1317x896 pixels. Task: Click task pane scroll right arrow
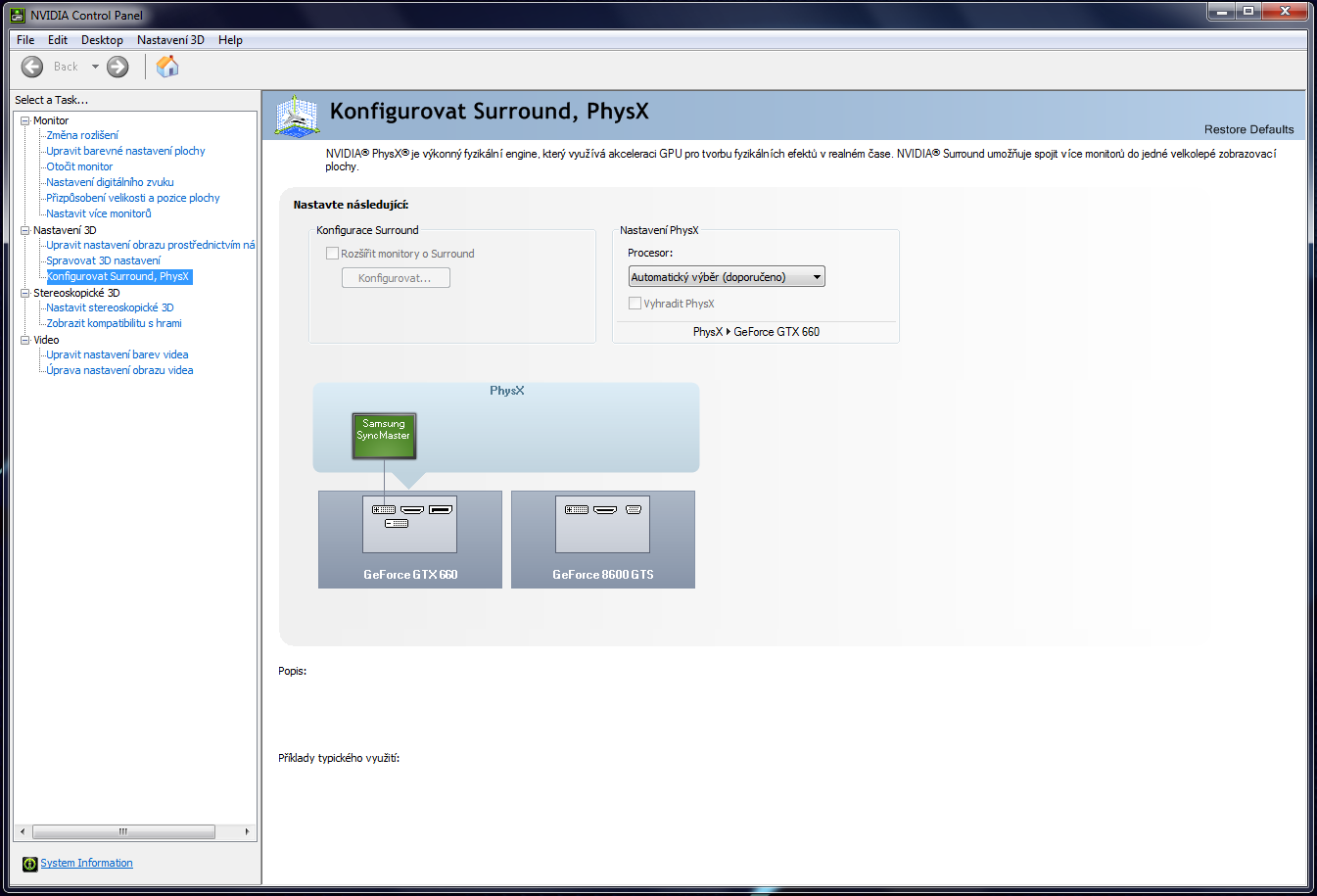click(247, 831)
